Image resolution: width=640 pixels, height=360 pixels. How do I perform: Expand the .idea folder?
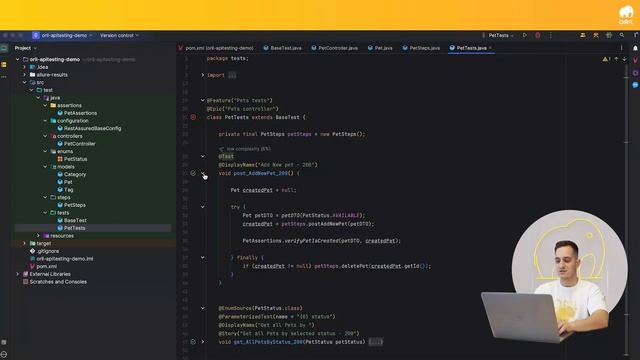point(24,67)
